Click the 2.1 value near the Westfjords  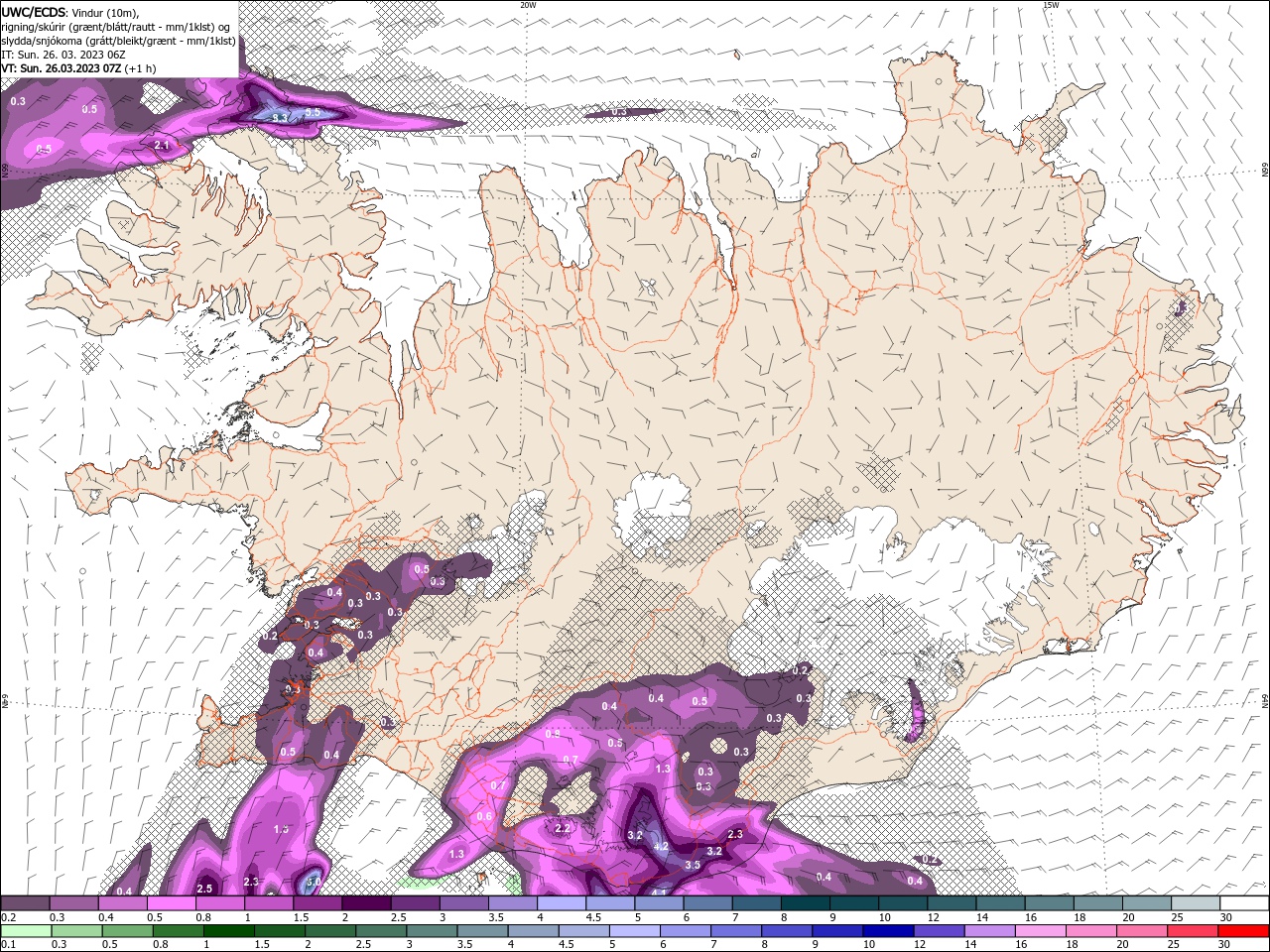click(164, 145)
